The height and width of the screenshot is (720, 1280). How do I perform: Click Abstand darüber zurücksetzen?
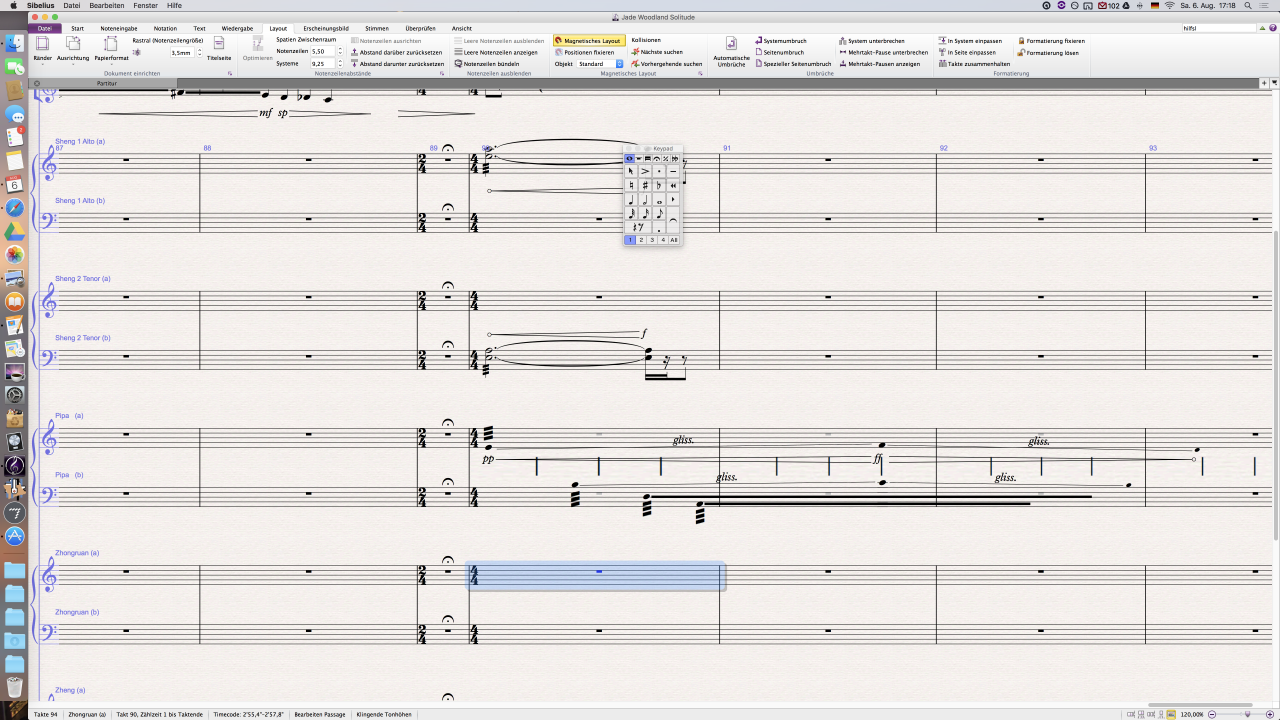pos(397,52)
